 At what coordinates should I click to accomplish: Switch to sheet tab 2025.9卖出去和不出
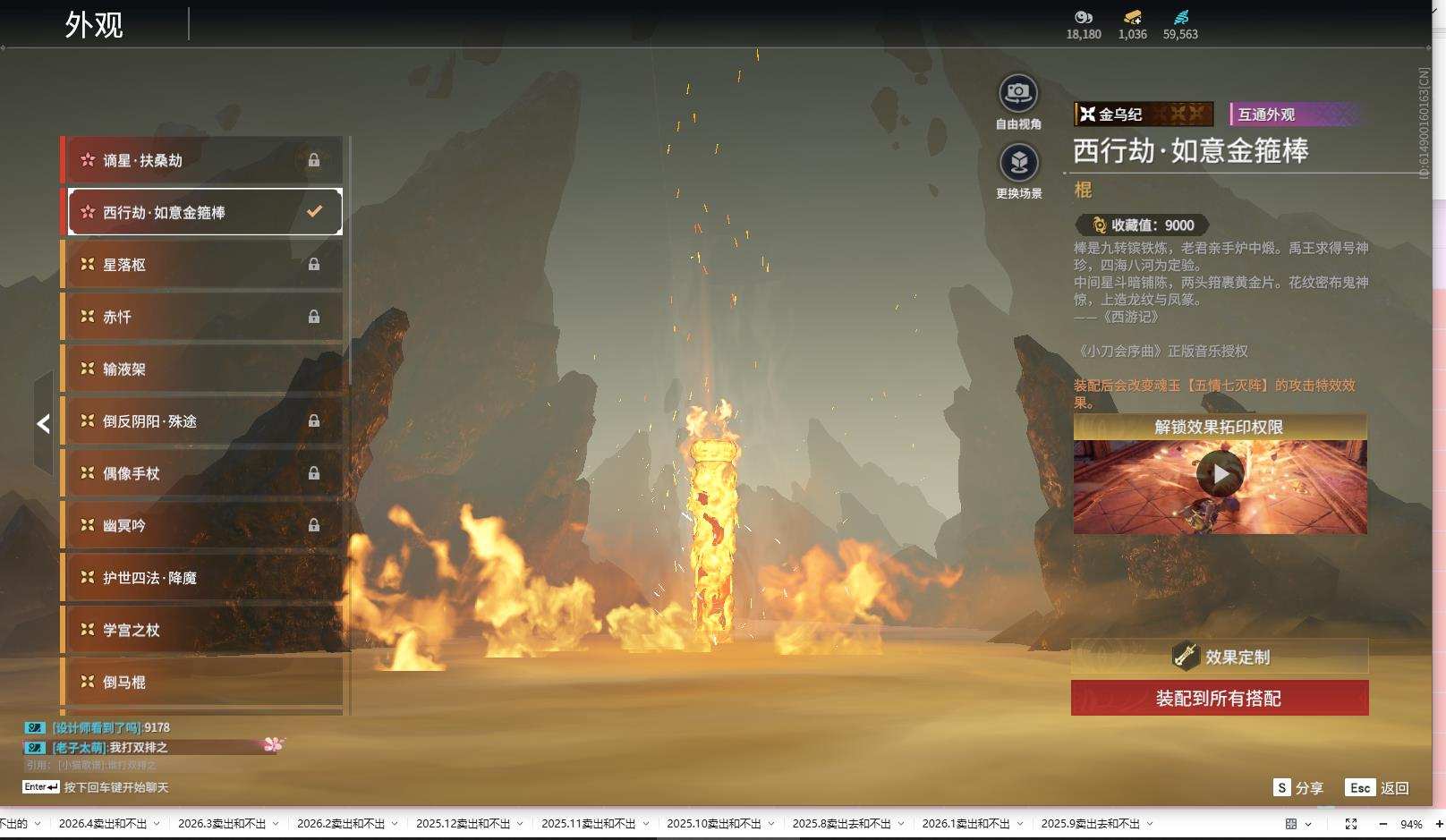click(1091, 824)
